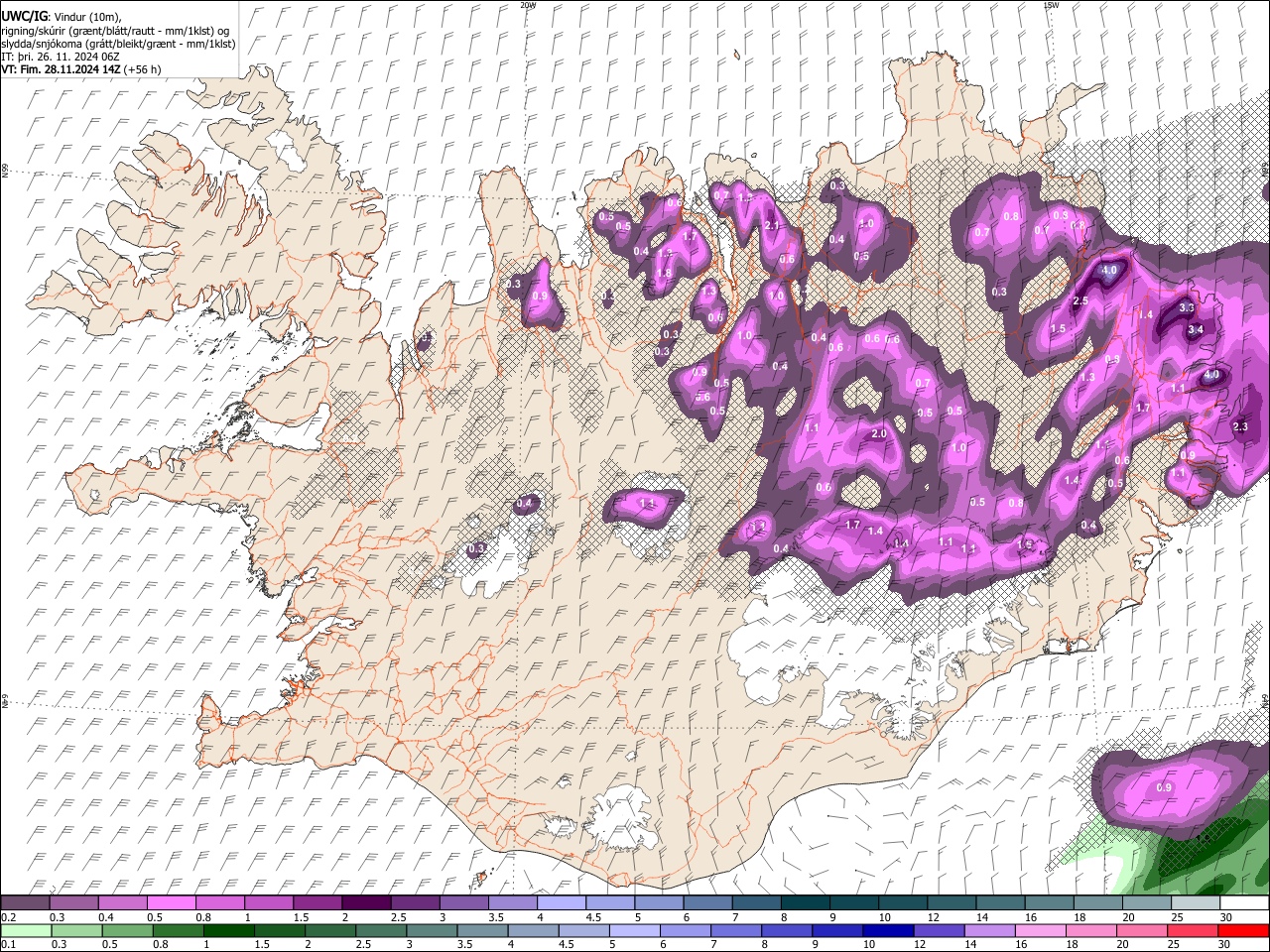Select the 1.5 magenta-purple swatch, upper legend row
1270x952 pixels.
(x=317, y=903)
